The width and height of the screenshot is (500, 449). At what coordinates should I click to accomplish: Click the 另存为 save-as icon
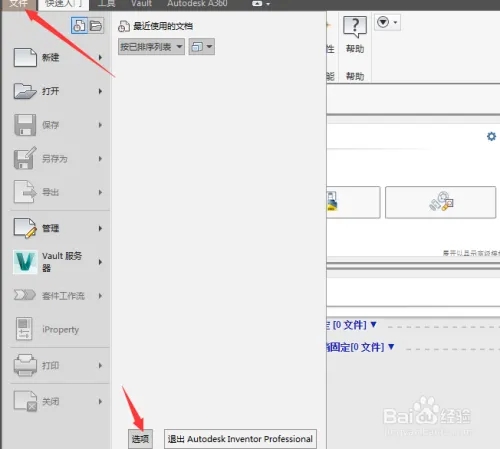(x=25, y=158)
